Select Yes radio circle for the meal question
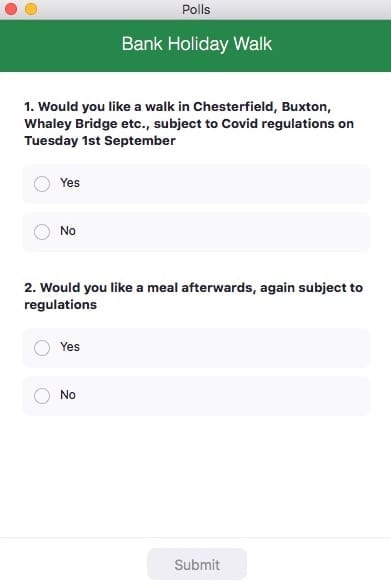Screen dimensions: 391x588 click(x=42, y=348)
